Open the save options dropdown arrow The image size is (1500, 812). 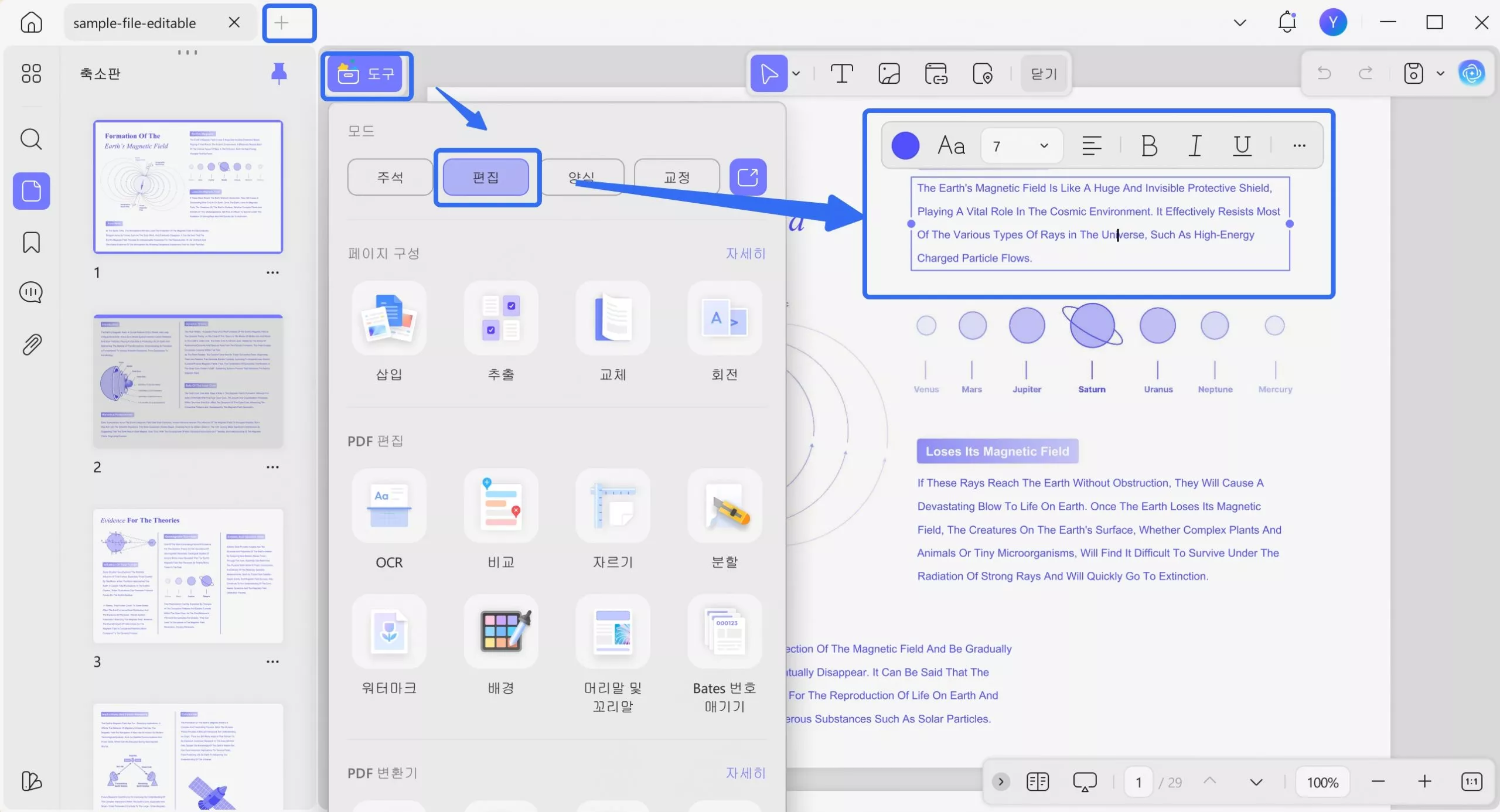pyautogui.click(x=1440, y=74)
